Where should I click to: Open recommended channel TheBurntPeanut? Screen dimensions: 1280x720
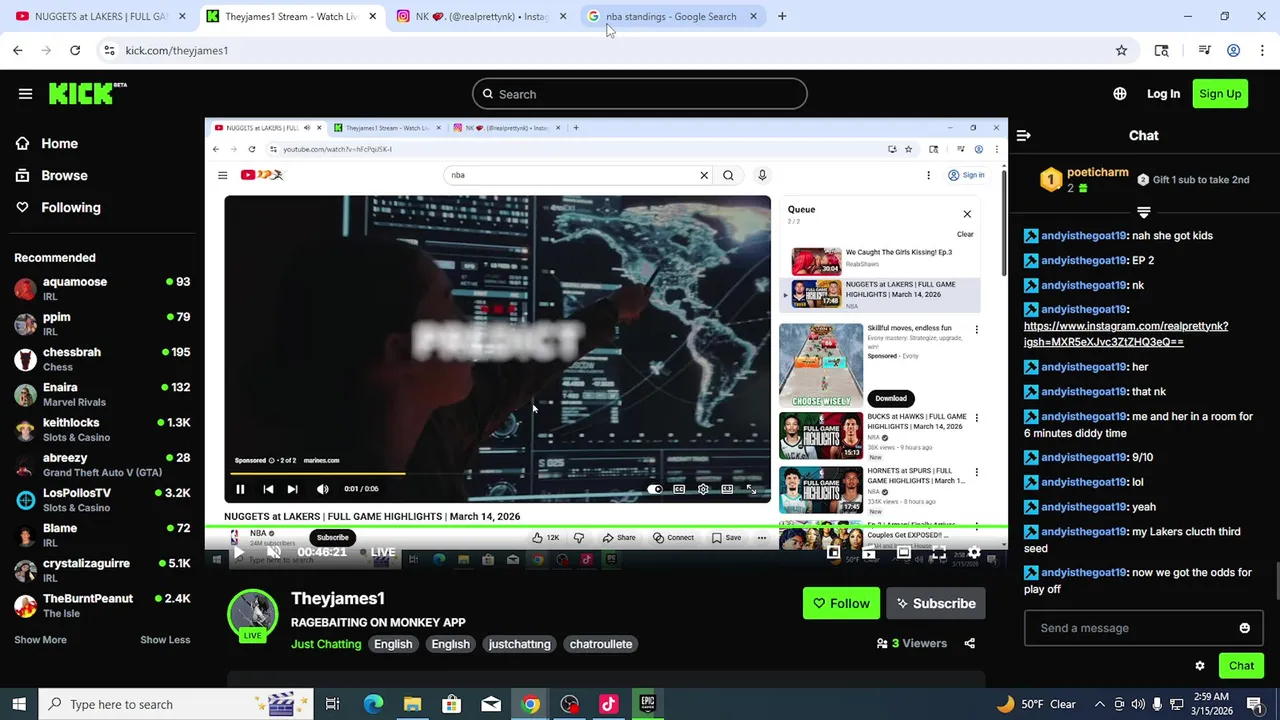coord(102,605)
